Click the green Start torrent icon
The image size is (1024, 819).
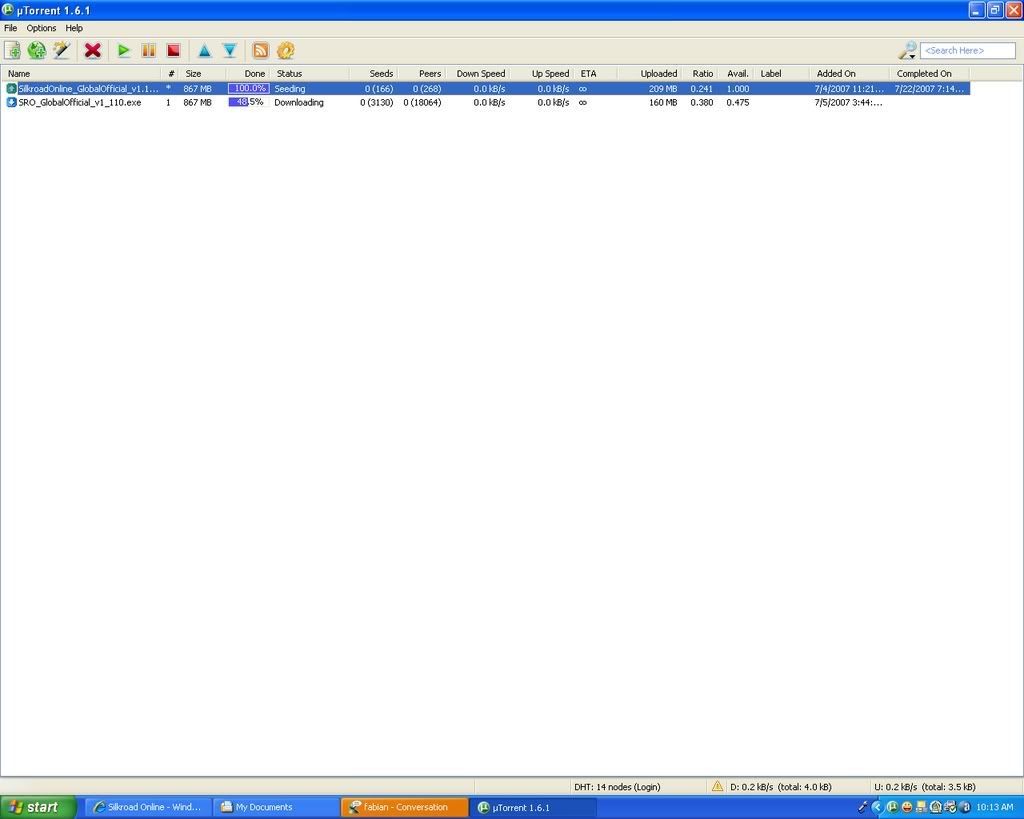coord(123,50)
